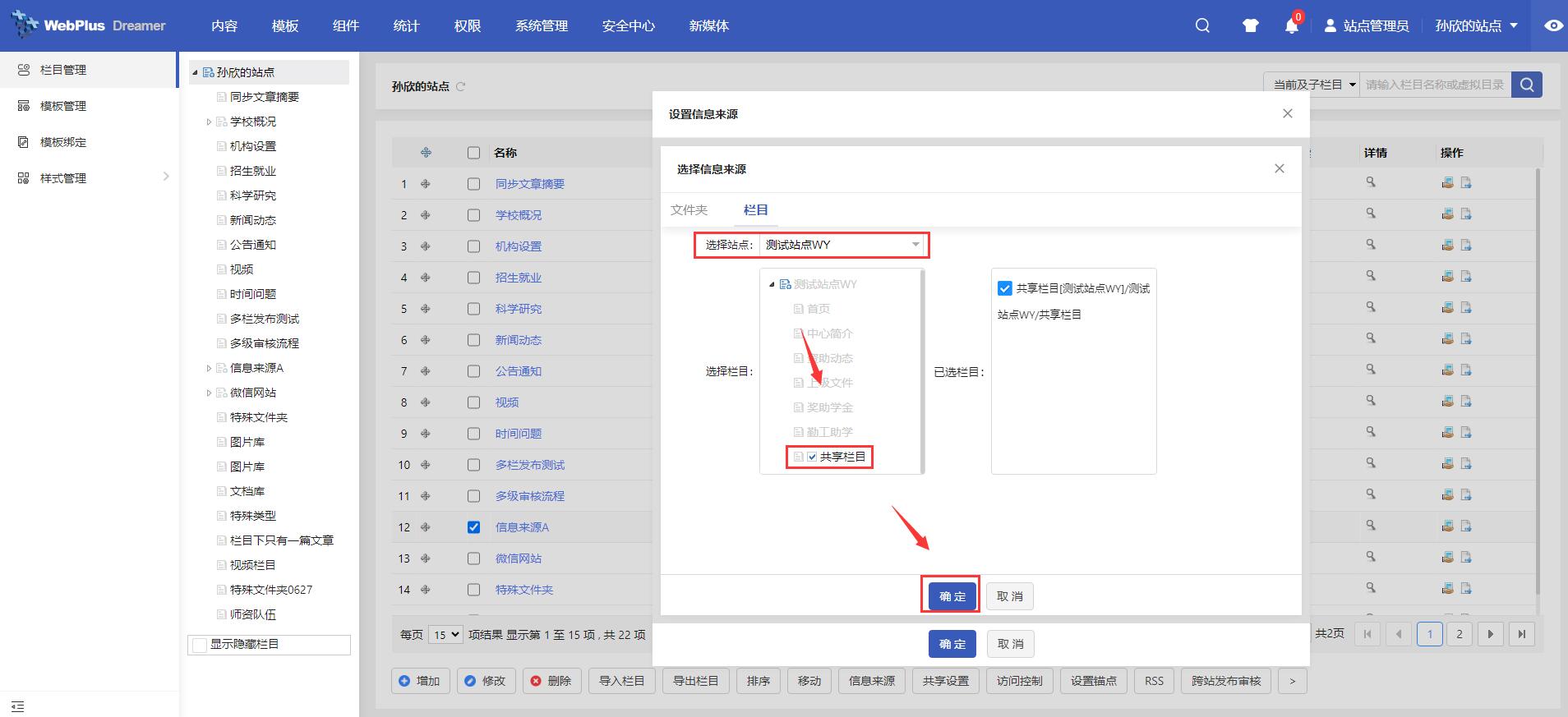Screen dimensions: 1568x717
Task: Go to first page in pagination
Action: pyautogui.click(x=1367, y=634)
